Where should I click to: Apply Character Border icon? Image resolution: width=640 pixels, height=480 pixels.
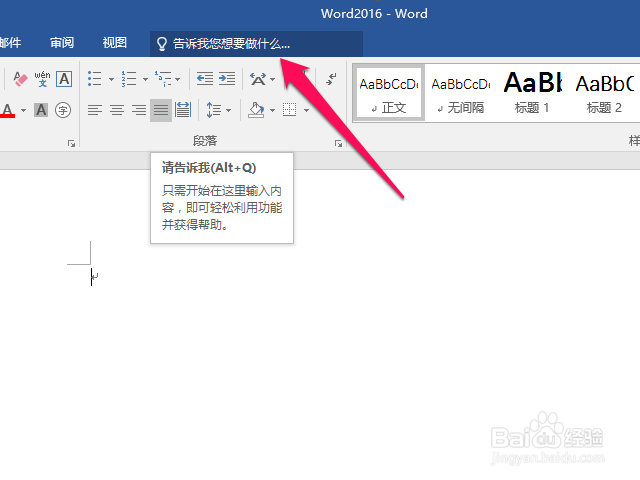click(64, 79)
